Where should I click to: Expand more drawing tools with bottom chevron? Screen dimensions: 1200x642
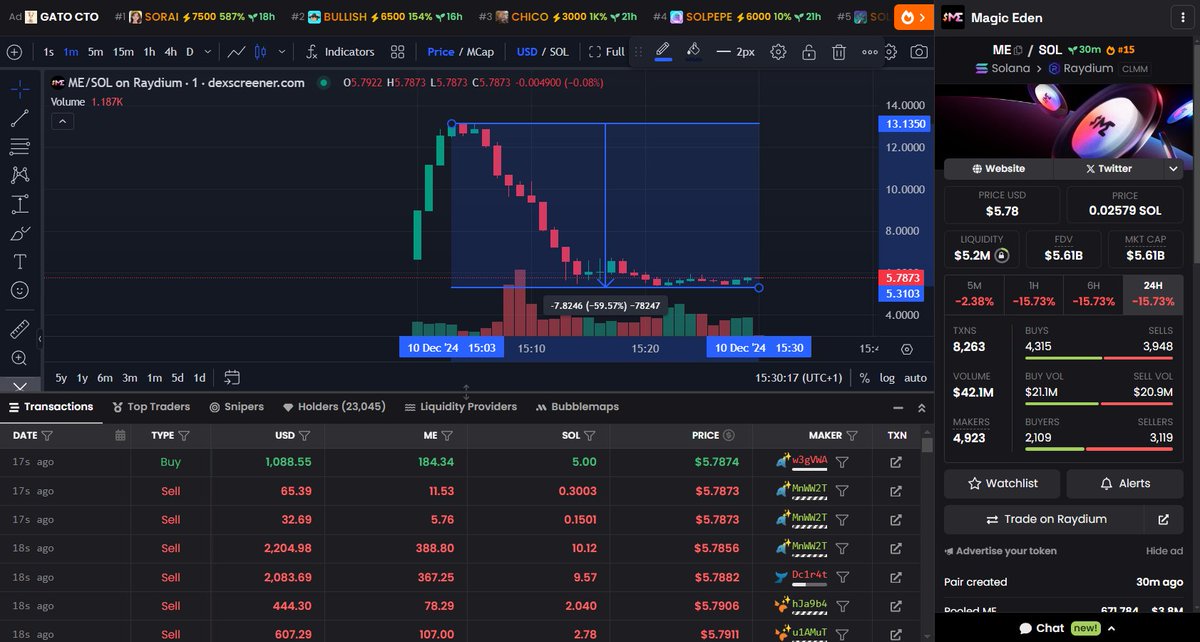19,385
